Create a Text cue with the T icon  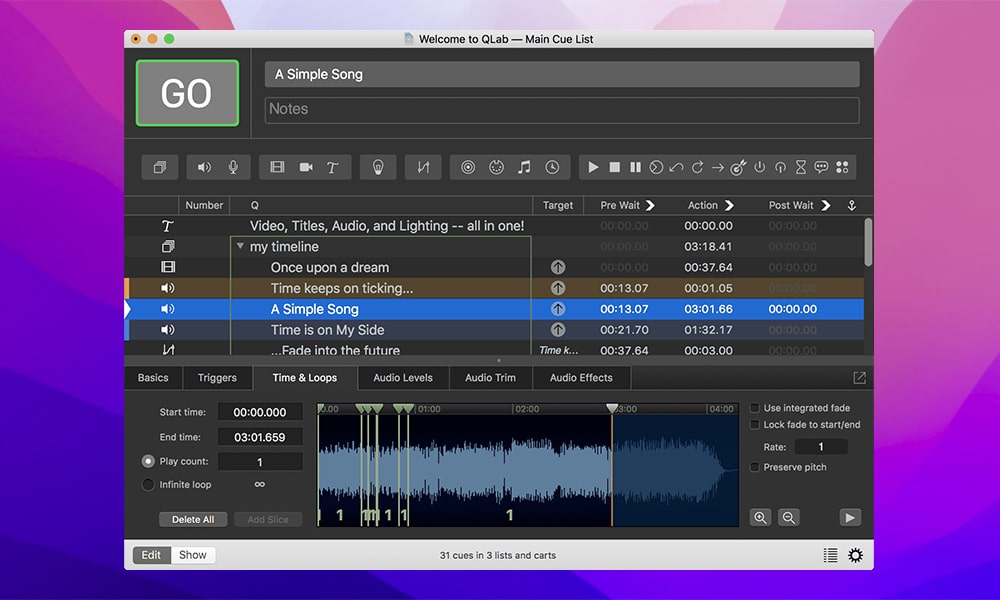333,167
